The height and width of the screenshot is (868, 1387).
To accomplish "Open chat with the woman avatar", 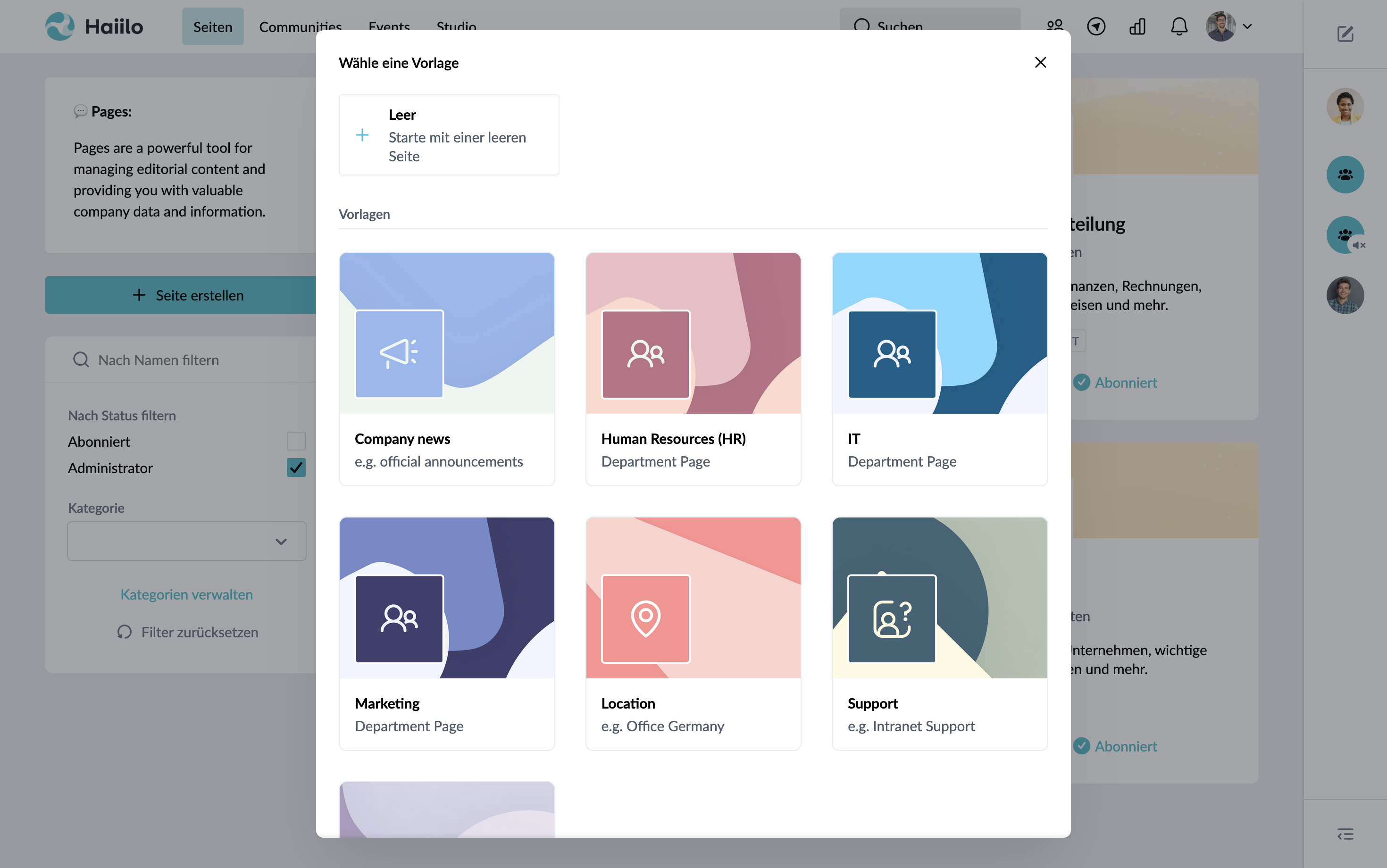I will point(1345,106).
